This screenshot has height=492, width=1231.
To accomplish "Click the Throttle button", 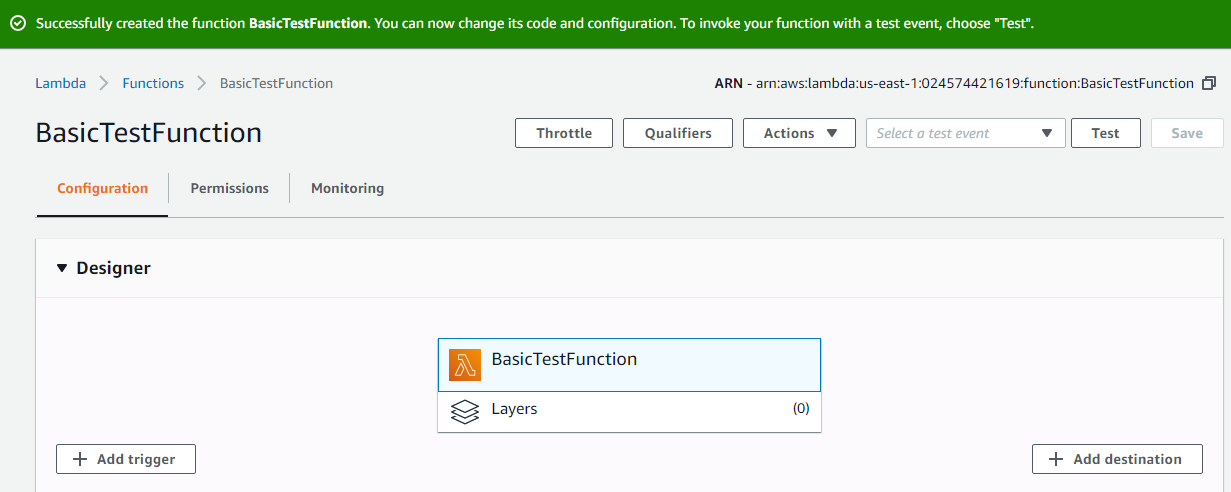I will [564, 133].
